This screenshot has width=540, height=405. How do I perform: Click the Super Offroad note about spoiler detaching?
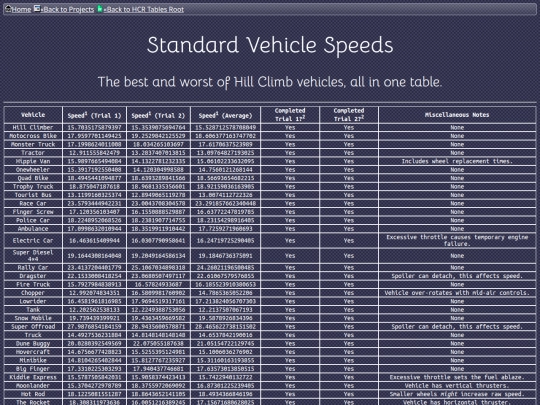coord(457,326)
